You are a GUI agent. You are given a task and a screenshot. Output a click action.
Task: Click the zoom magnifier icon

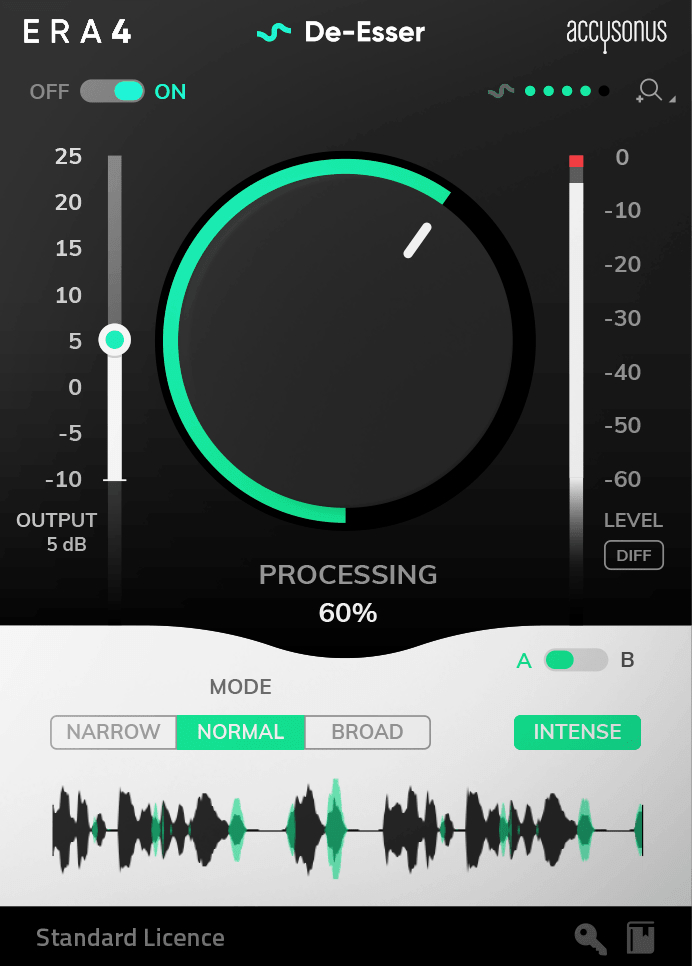(x=649, y=91)
